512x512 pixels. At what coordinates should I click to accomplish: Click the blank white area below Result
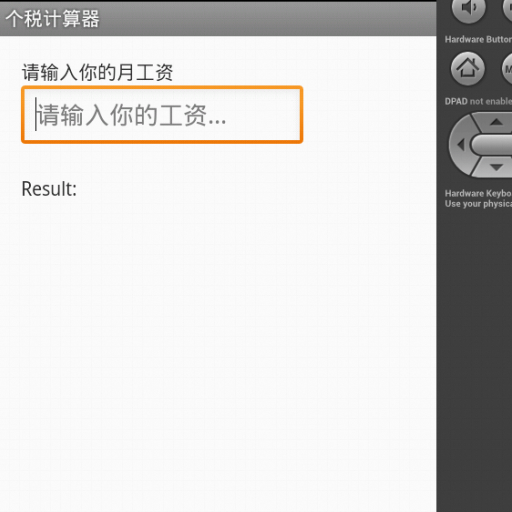pyautogui.click(x=218, y=350)
